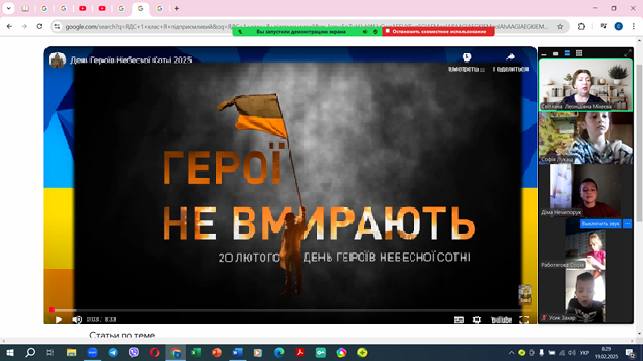Enter fullscreen mode in video player
Image resolution: width=643 pixels, height=361 pixels.
point(524,320)
